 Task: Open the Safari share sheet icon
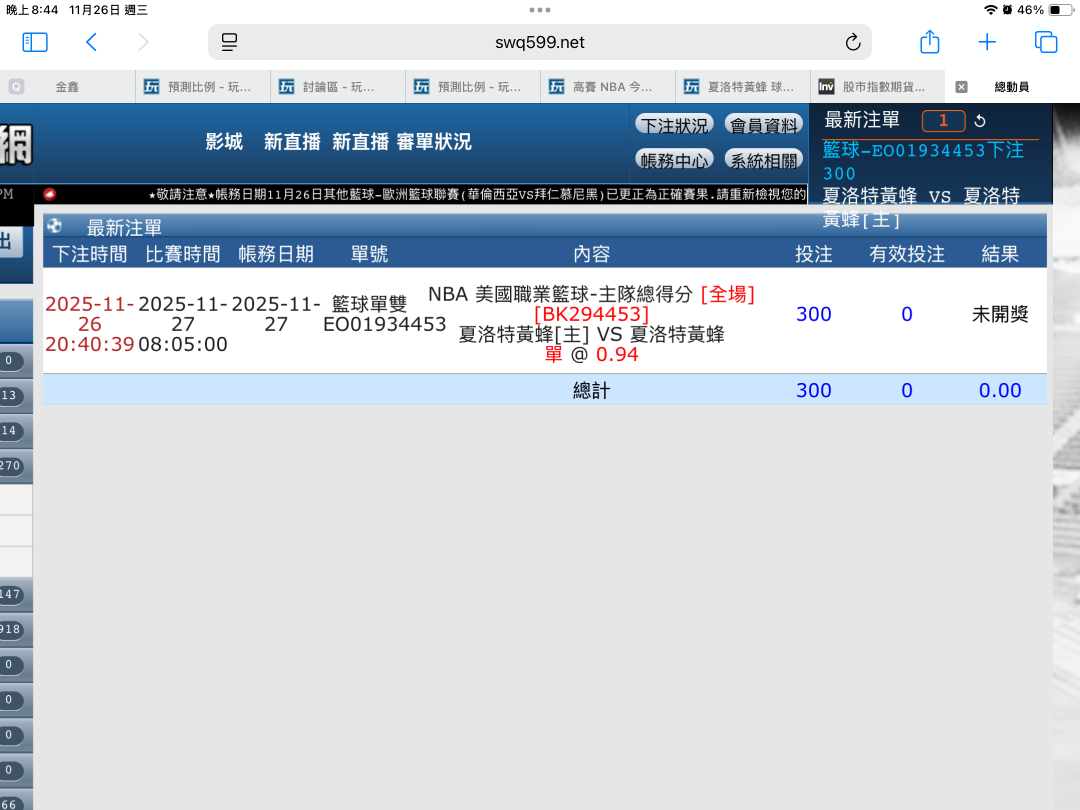[930, 41]
